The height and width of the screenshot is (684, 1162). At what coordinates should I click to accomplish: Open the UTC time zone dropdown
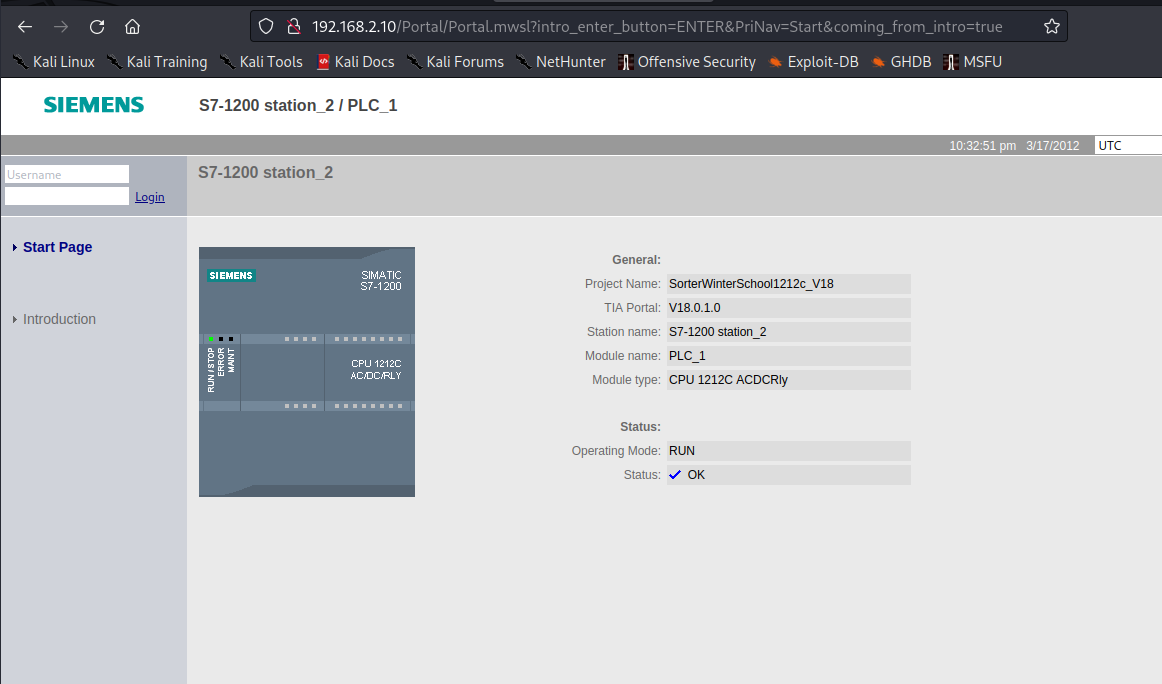[x=1128, y=145]
